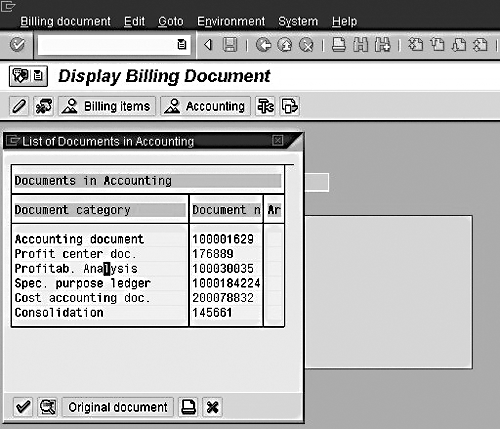This screenshot has height=429, width=500.
Task: Click the Find binoculars icon
Action: pyautogui.click(x=361, y=45)
